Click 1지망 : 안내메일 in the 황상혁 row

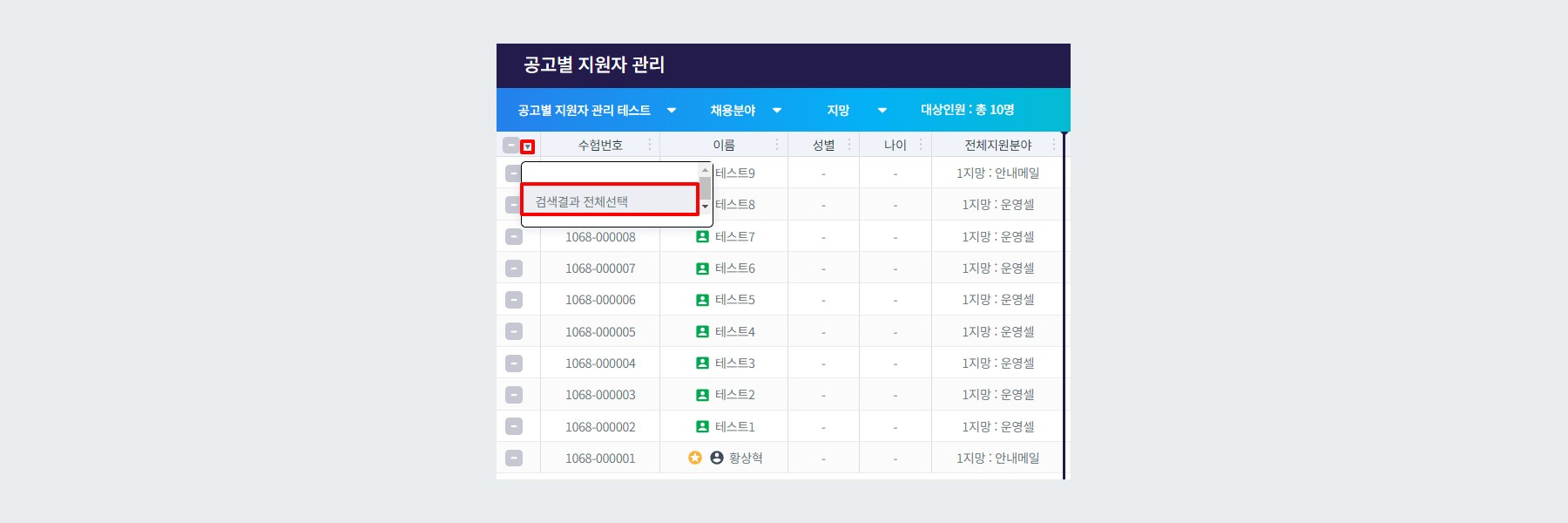[998, 458]
